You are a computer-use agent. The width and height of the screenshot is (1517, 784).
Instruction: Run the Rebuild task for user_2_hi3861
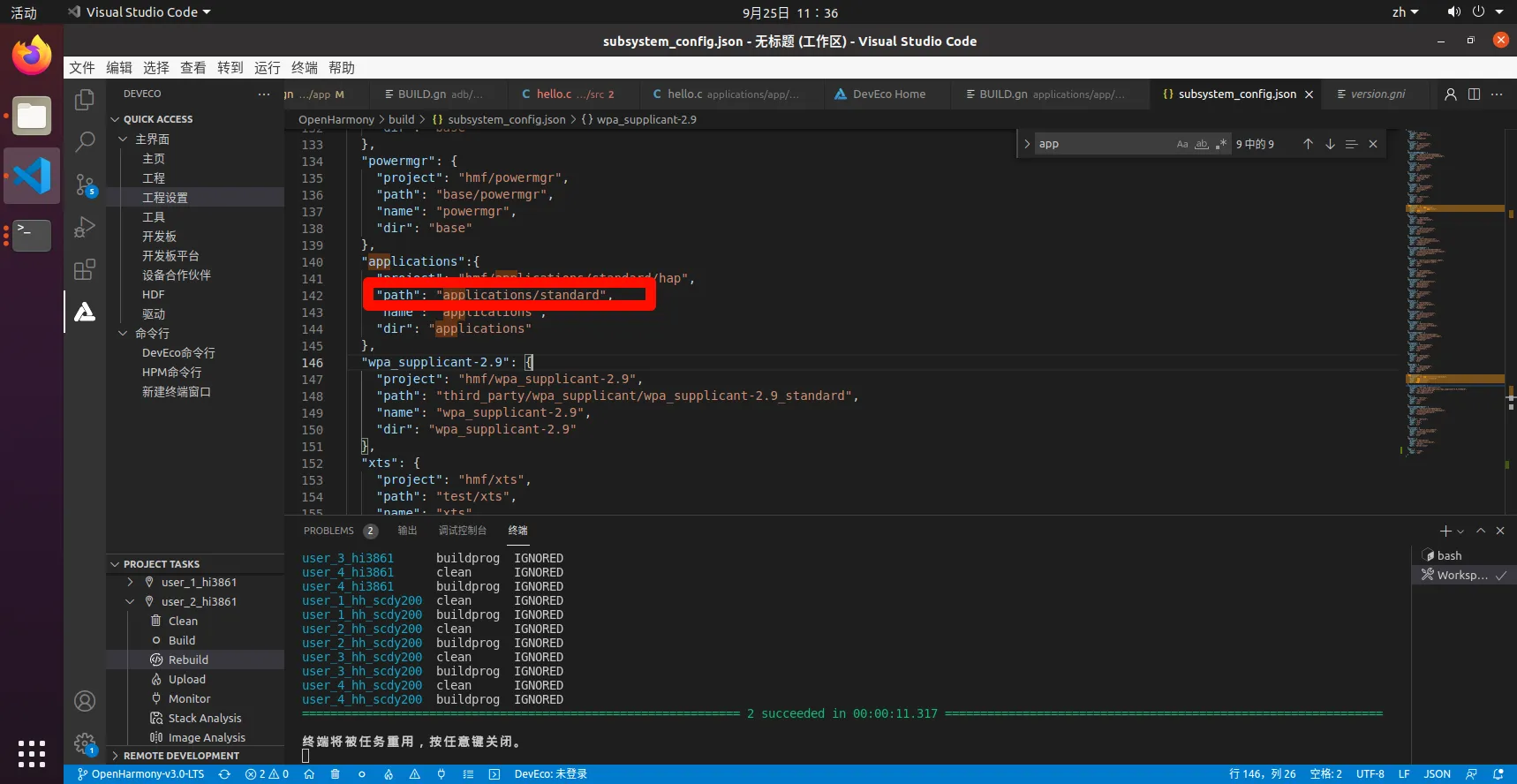coord(188,660)
